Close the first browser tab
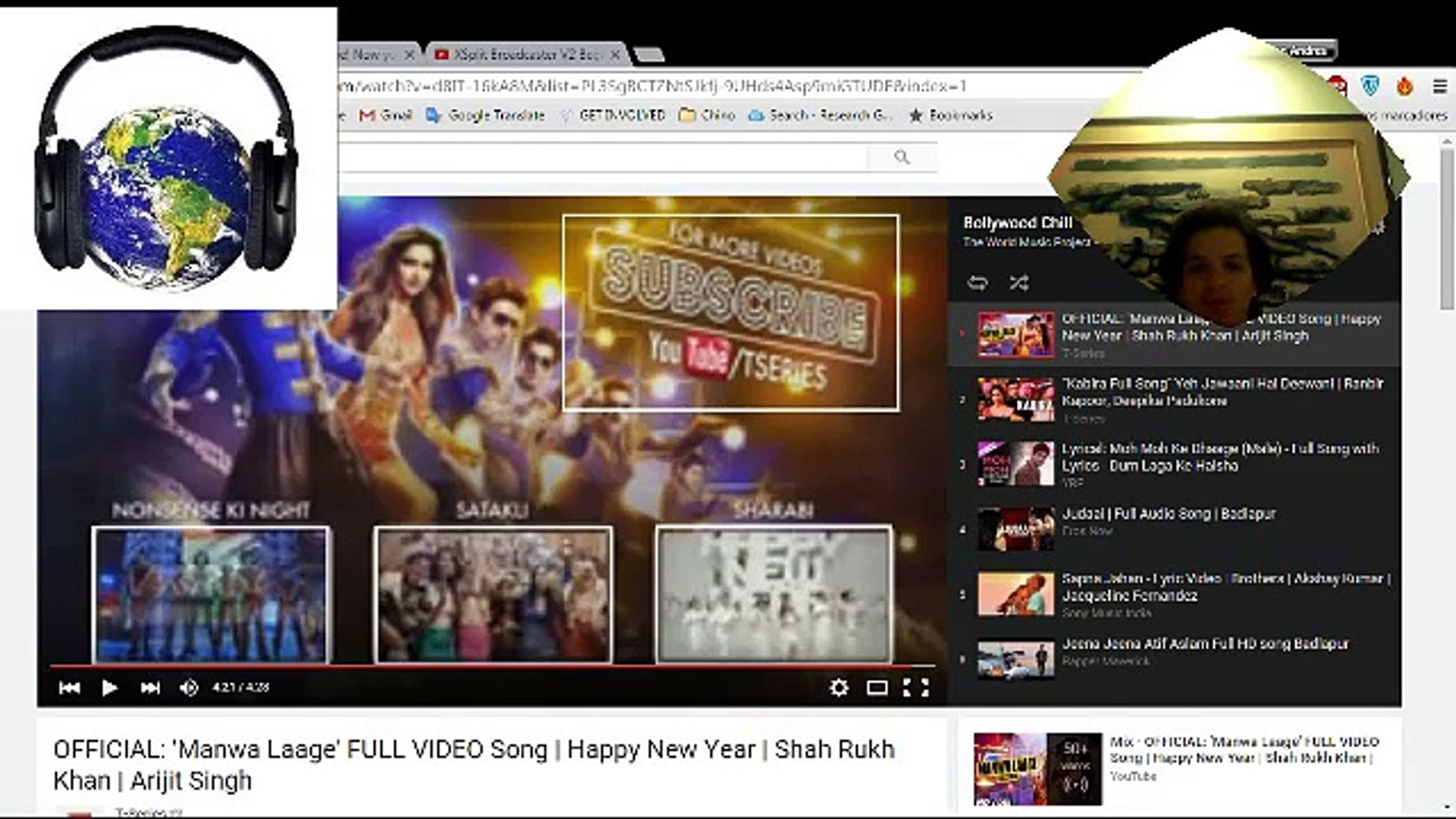The image size is (1456, 819). pyautogui.click(x=409, y=55)
